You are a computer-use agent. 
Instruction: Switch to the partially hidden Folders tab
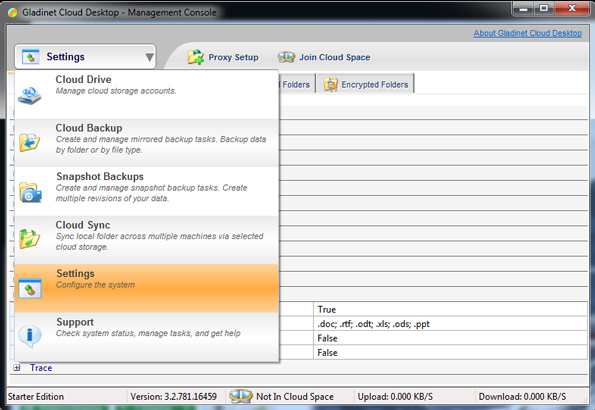click(297, 84)
